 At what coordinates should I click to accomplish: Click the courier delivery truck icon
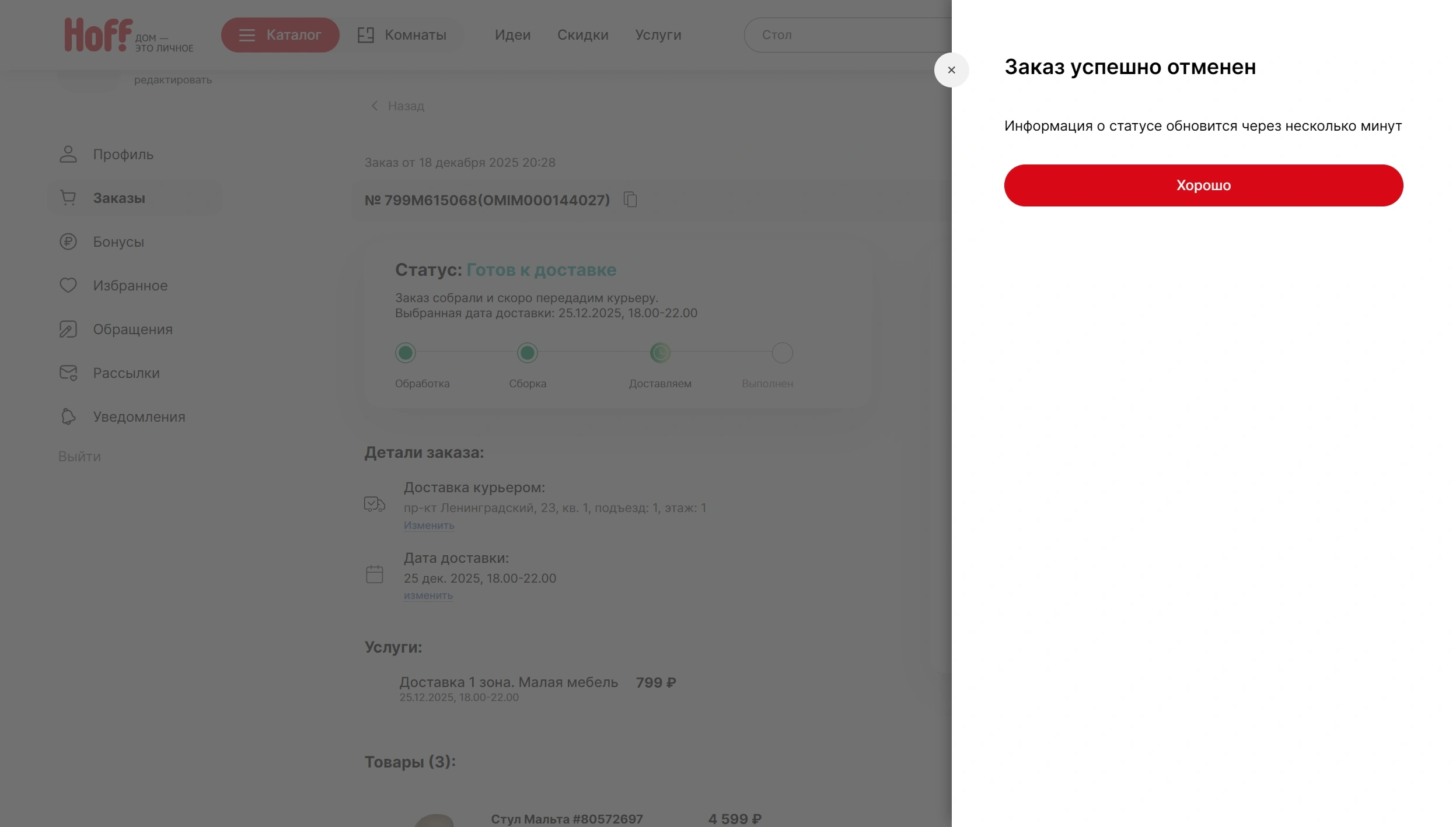coord(375,504)
